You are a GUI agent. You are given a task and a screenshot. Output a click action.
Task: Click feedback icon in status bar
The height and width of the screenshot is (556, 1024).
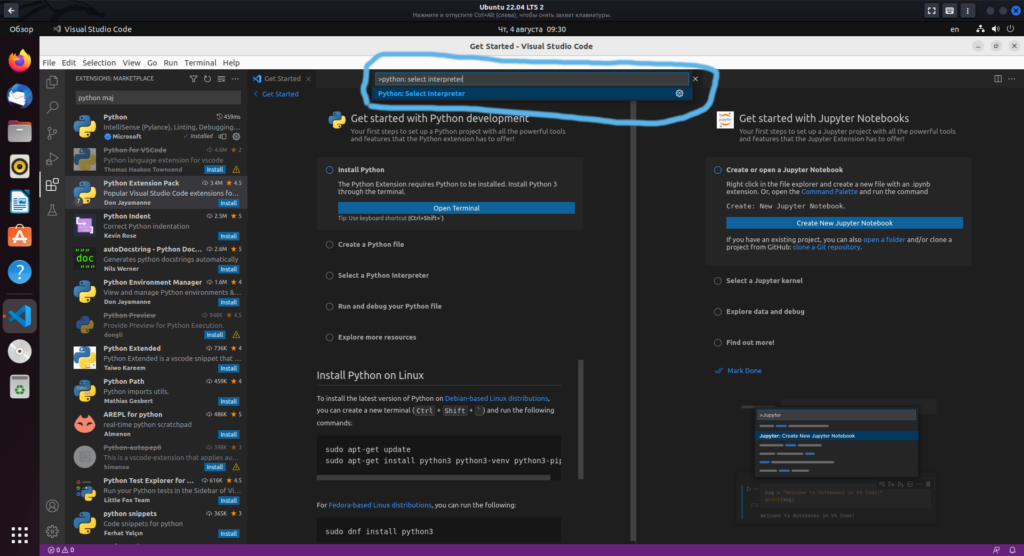point(996,550)
